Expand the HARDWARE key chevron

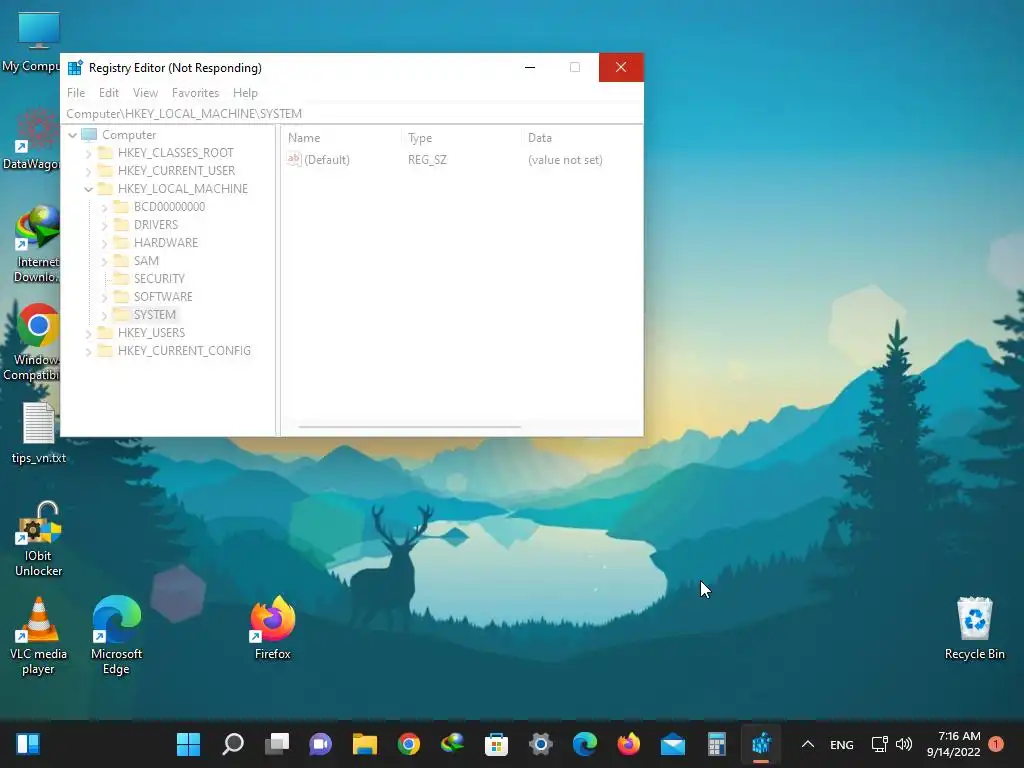(104, 244)
